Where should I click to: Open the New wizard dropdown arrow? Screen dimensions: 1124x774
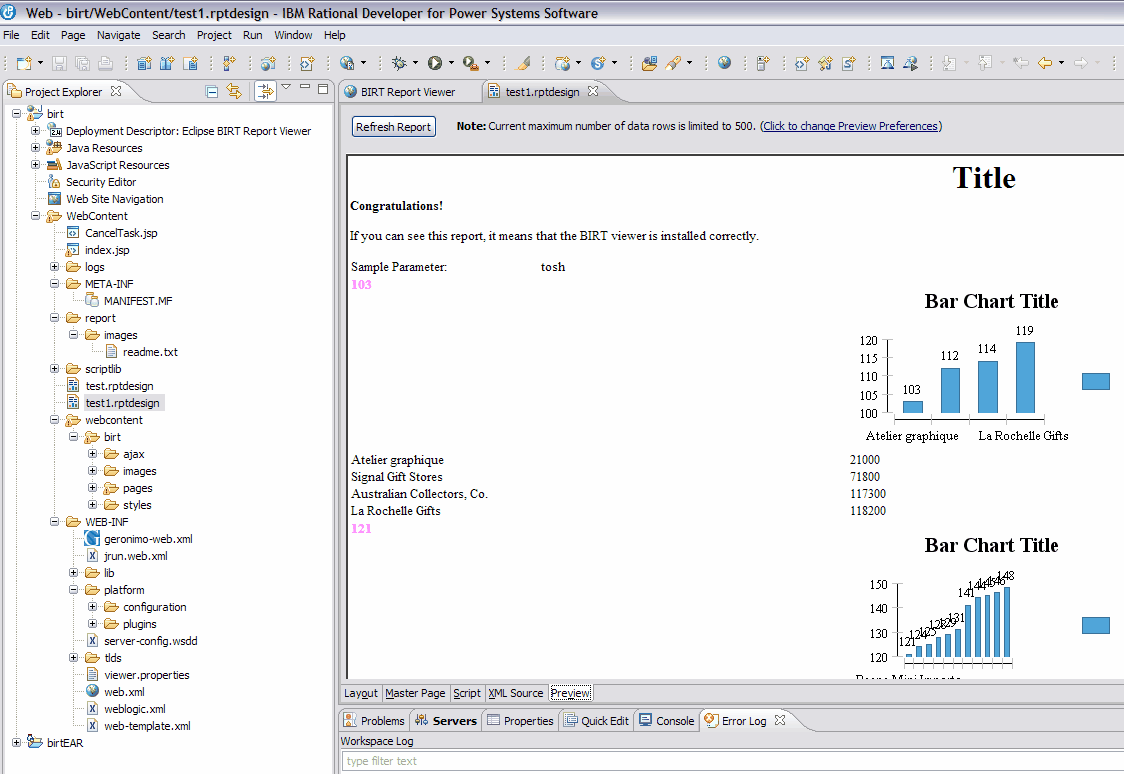pyautogui.click(x=40, y=63)
